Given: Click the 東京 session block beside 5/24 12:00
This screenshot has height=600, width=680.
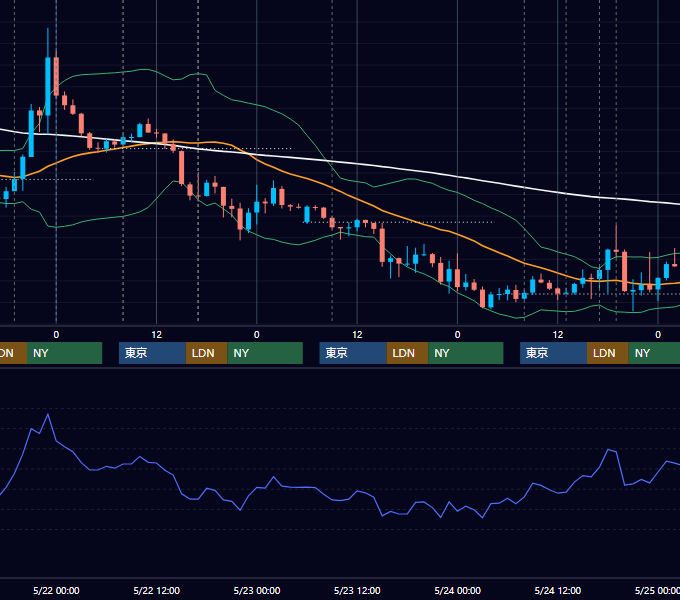Looking at the screenshot, I should point(554,353).
